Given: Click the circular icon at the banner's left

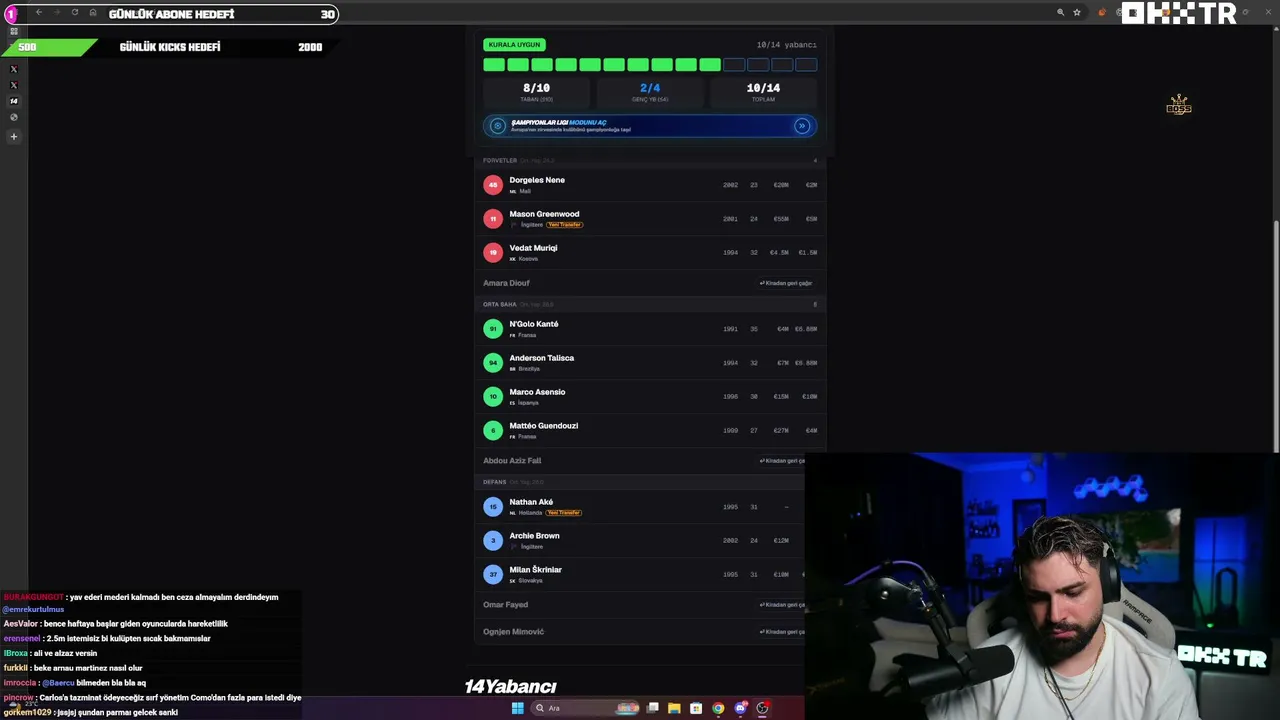Looking at the screenshot, I should click(498, 126).
